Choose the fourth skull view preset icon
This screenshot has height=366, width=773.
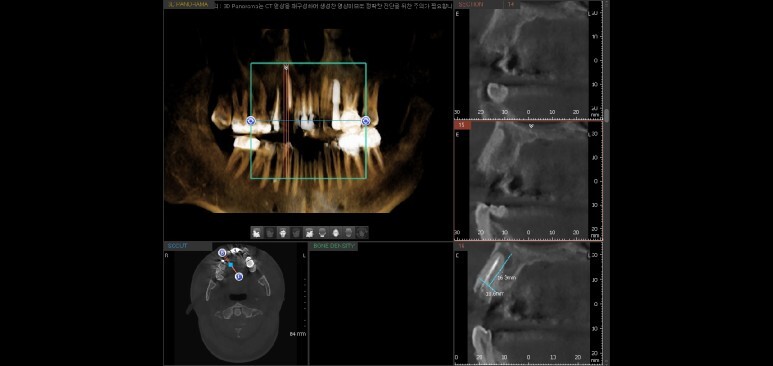pos(296,233)
